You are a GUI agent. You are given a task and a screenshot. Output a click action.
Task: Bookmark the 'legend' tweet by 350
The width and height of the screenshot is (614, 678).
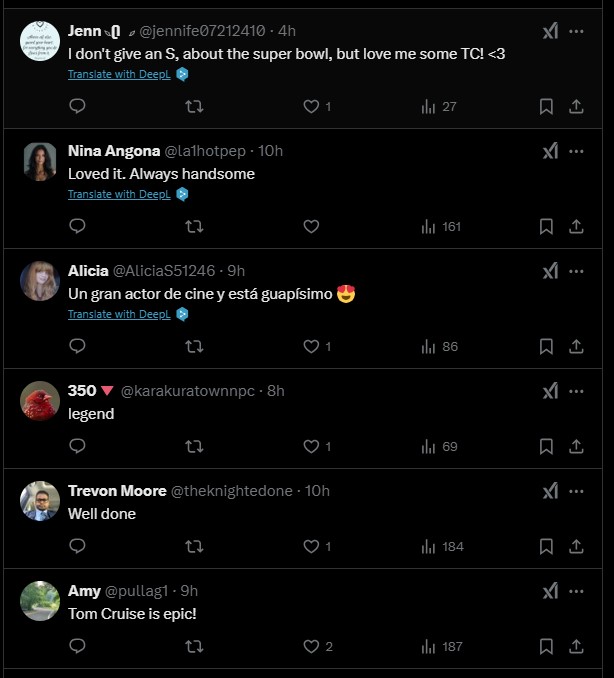(546, 446)
